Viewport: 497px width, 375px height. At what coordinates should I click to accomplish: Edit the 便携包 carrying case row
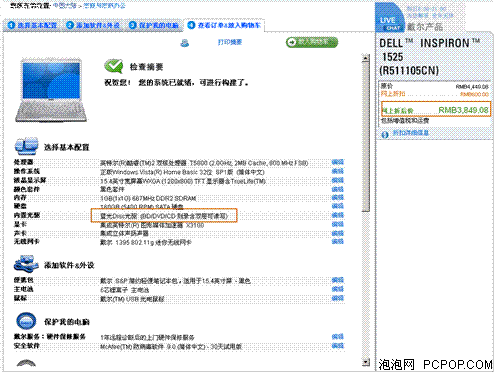[x=338, y=280]
